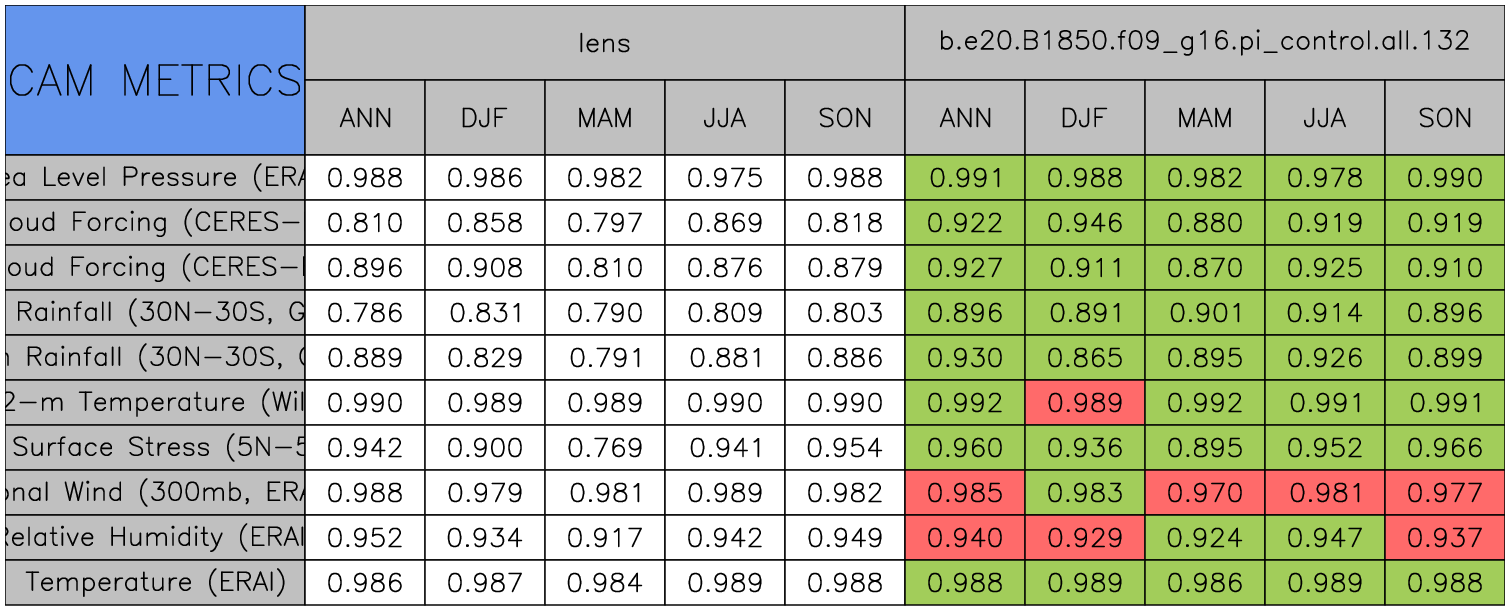Click the lens 0.769 MAM cell

(604, 448)
